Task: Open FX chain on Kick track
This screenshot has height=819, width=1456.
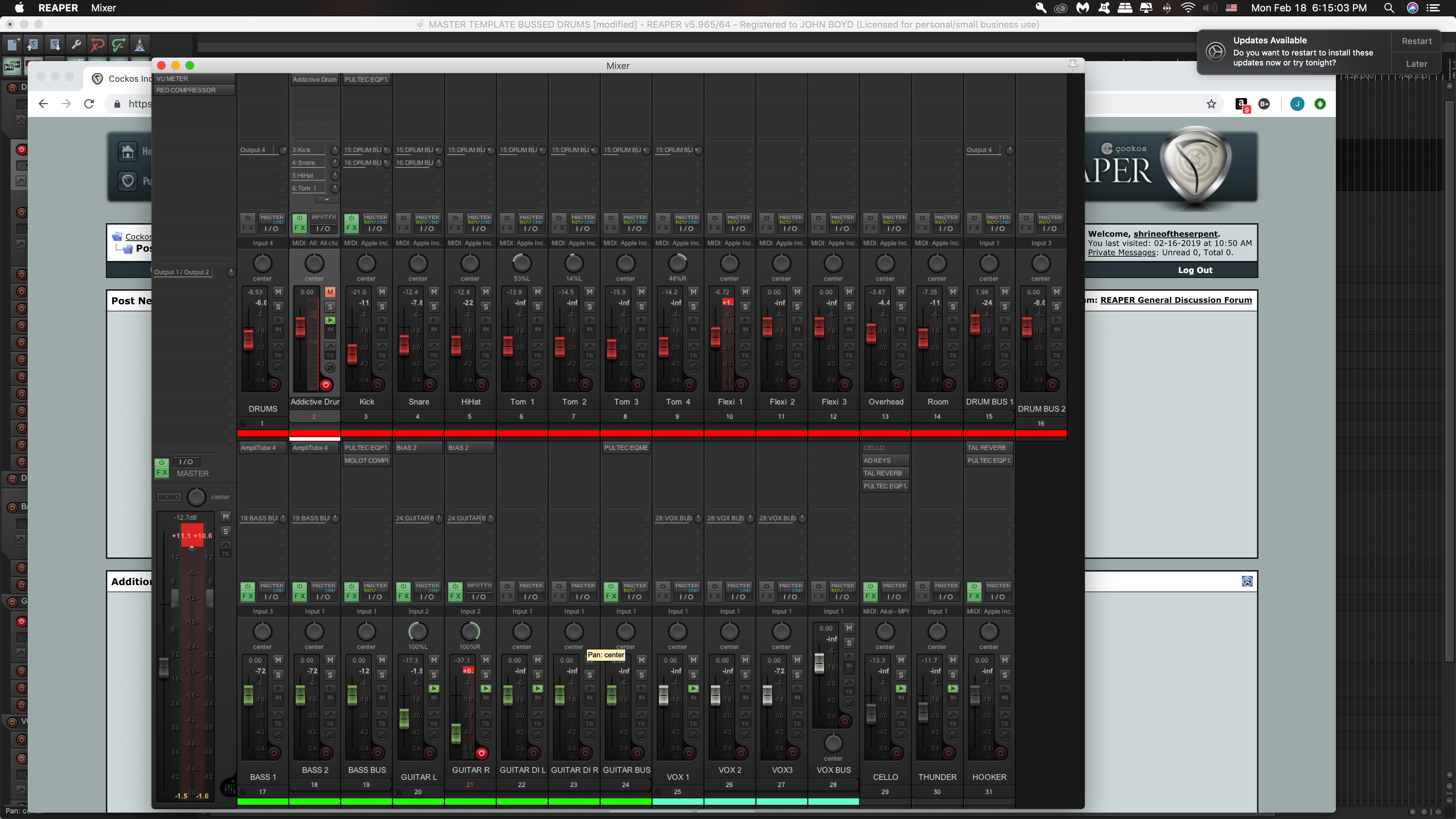Action: coord(352,228)
